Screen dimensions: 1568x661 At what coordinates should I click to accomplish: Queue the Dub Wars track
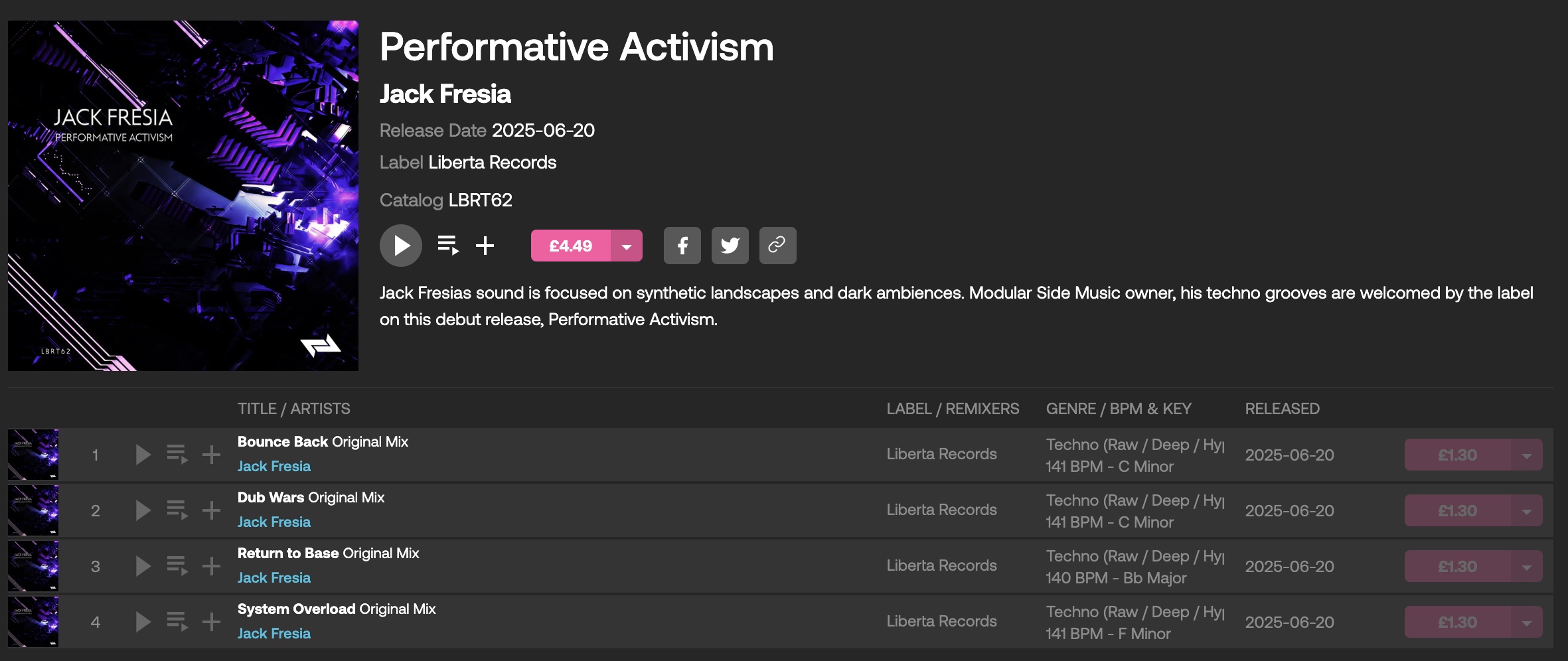177,510
